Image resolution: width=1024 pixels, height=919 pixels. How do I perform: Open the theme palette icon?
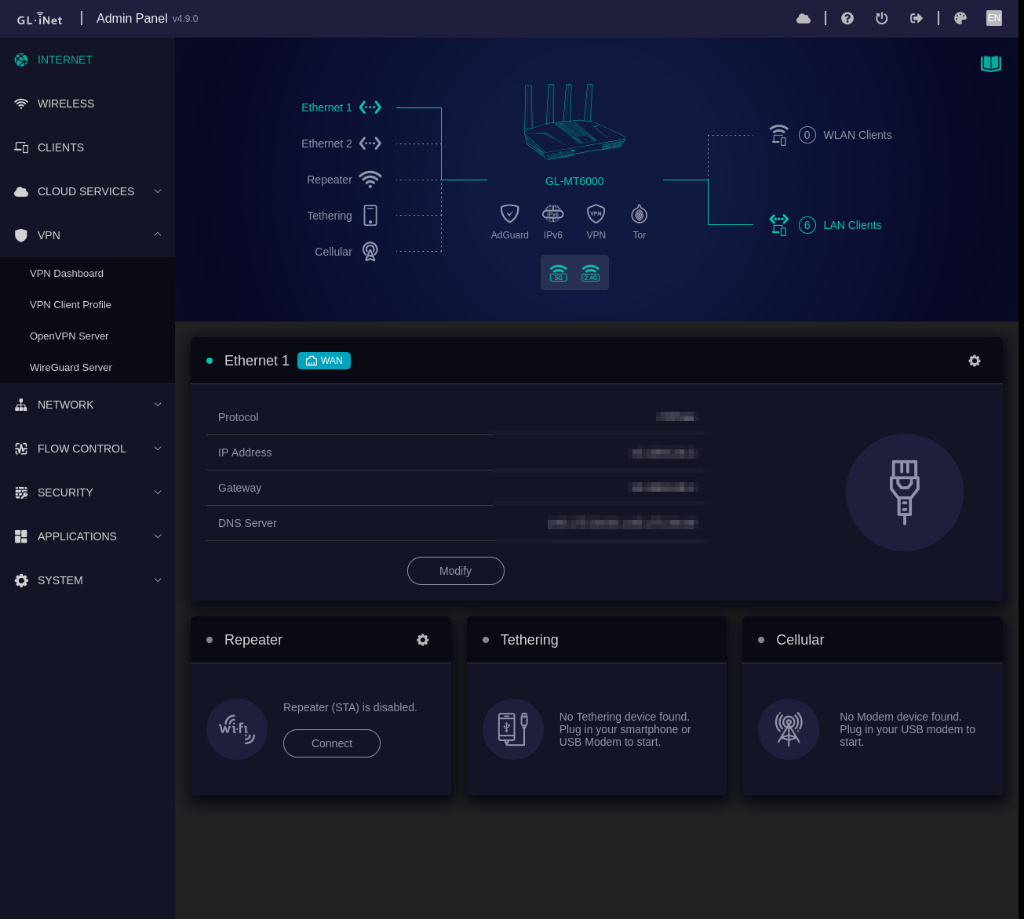tap(959, 18)
